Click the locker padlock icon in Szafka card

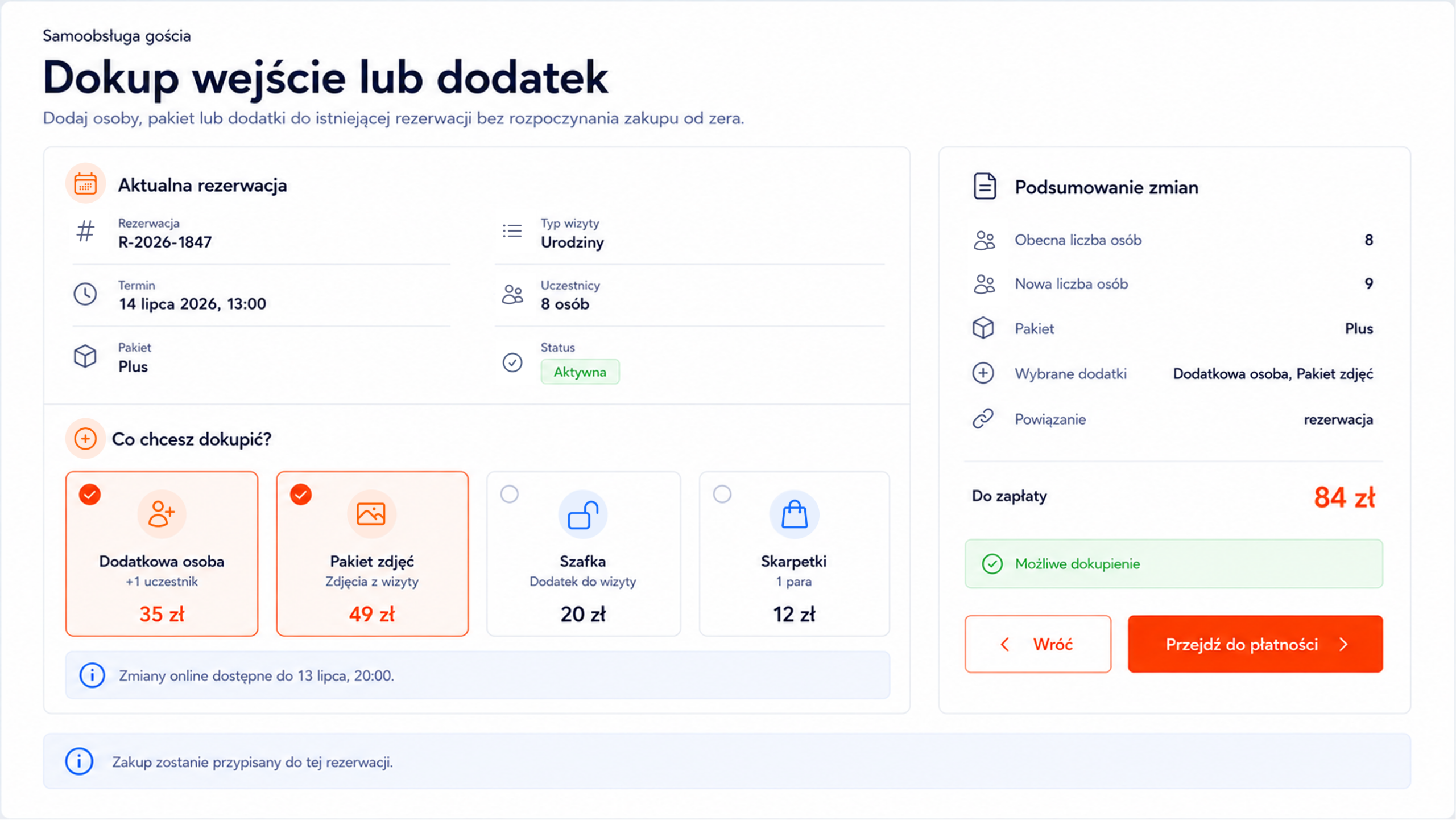[583, 514]
